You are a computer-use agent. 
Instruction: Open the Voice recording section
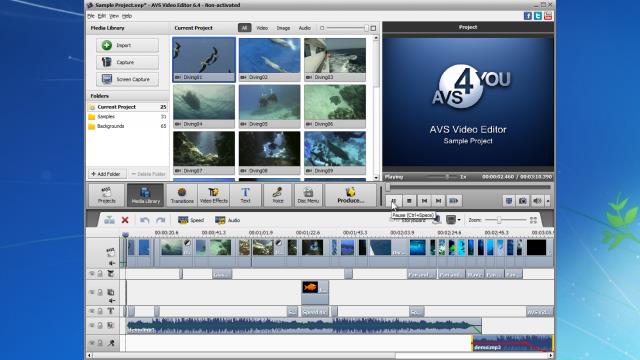coord(278,195)
